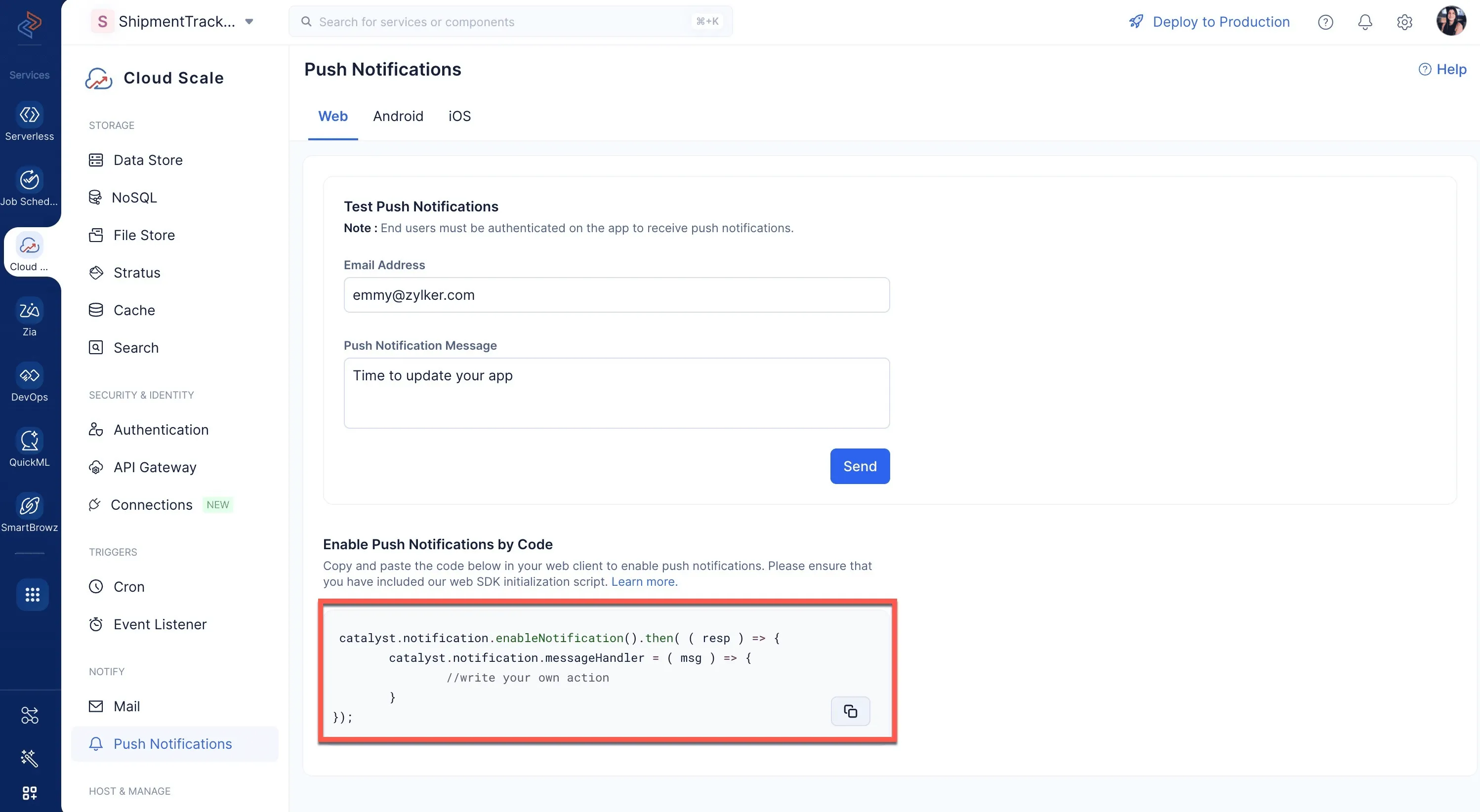Image resolution: width=1480 pixels, height=812 pixels.
Task: Open the QuickML service
Action: pyautogui.click(x=29, y=447)
